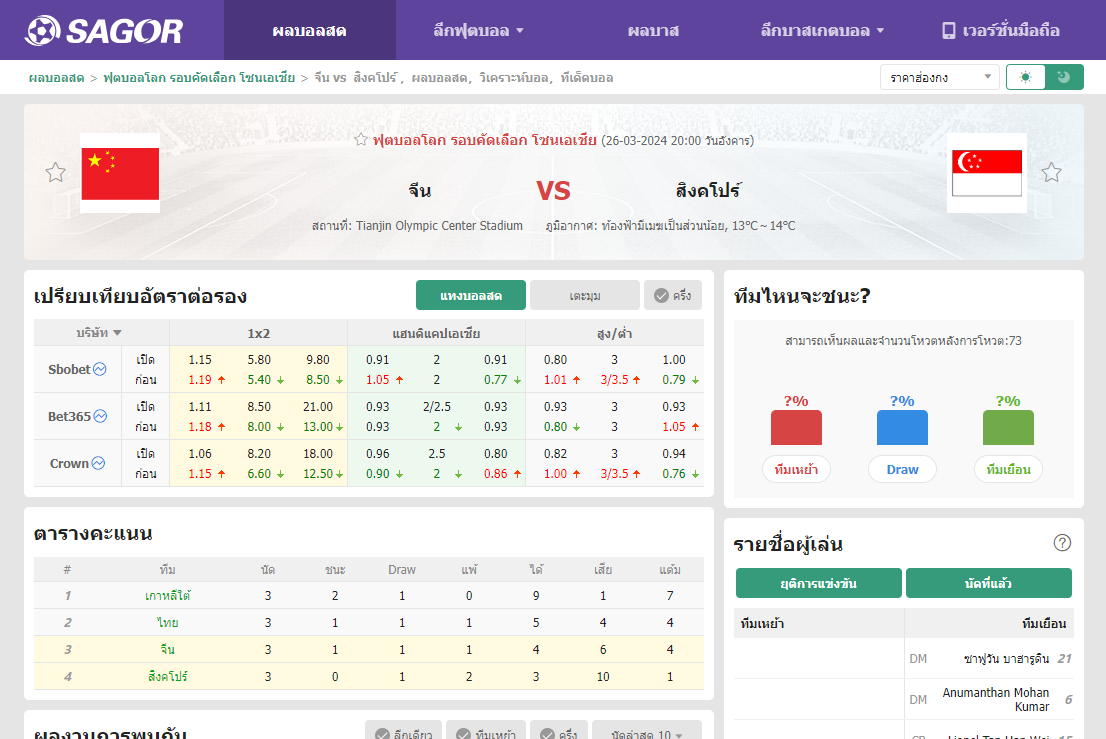
Task: Click Crown pre-match draw odds 6.60
Action: pyautogui.click(x=259, y=474)
